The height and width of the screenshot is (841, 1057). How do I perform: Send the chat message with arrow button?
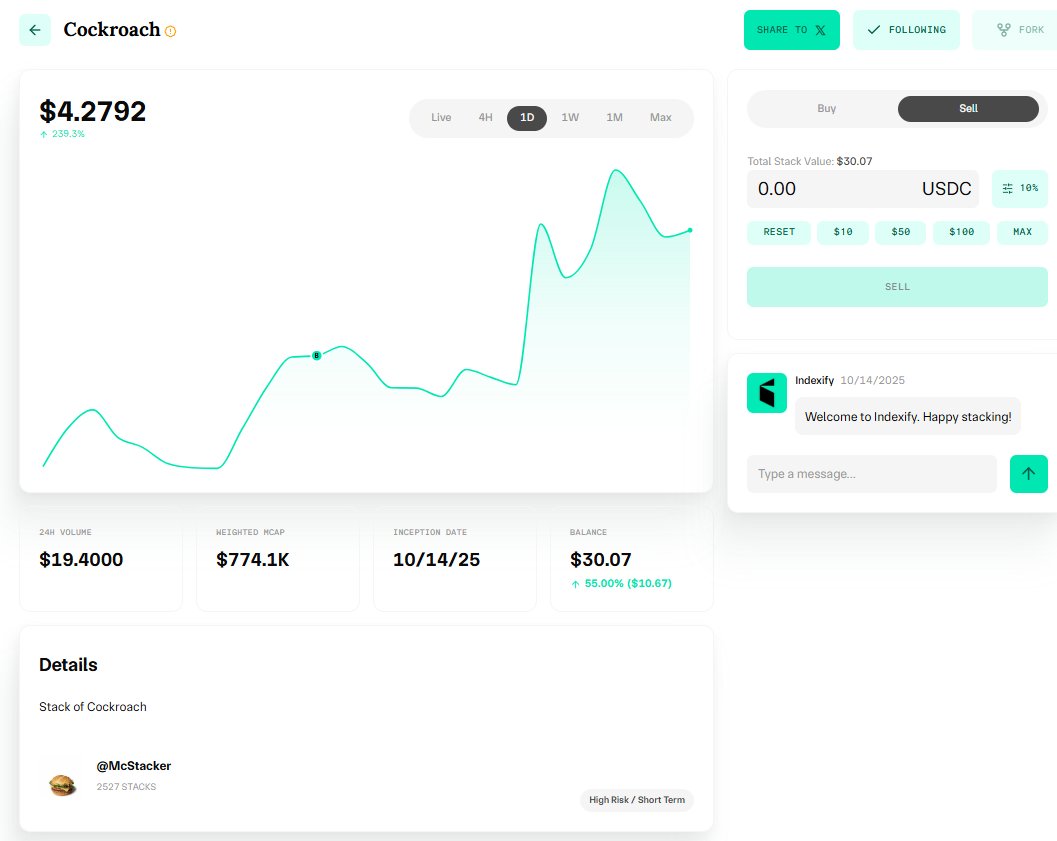(x=1029, y=474)
